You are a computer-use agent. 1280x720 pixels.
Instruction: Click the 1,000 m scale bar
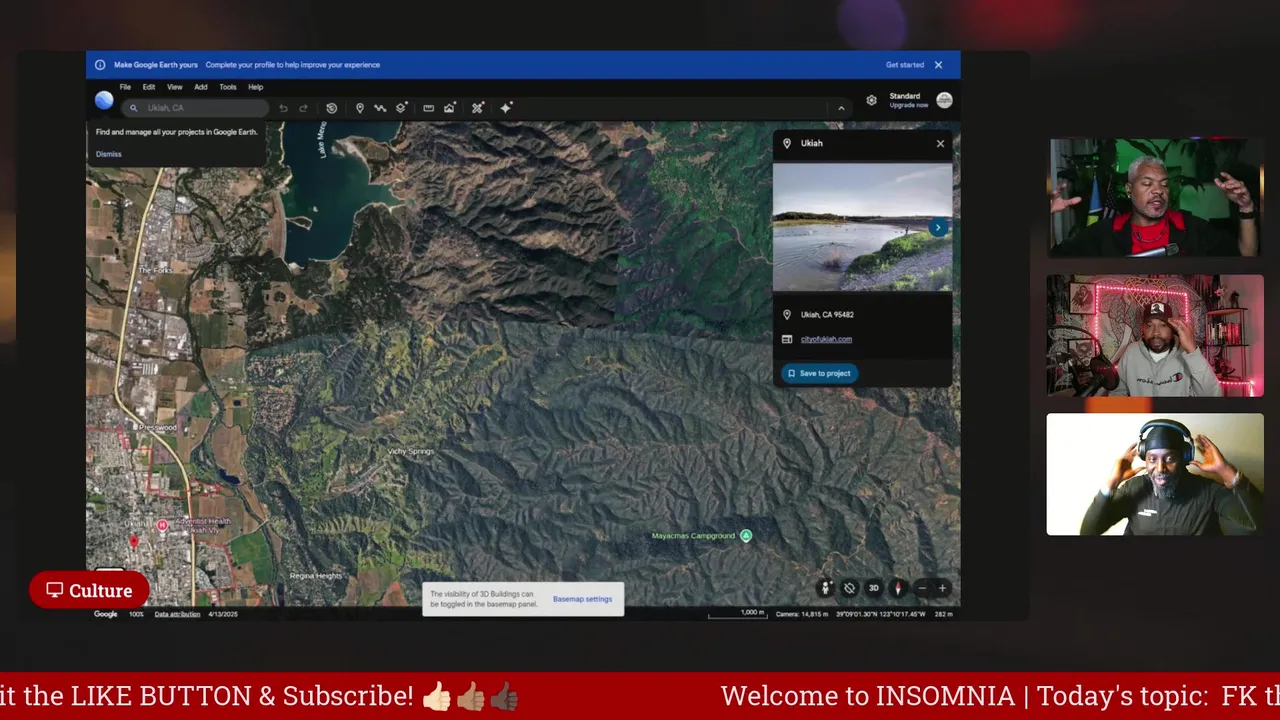click(x=738, y=614)
